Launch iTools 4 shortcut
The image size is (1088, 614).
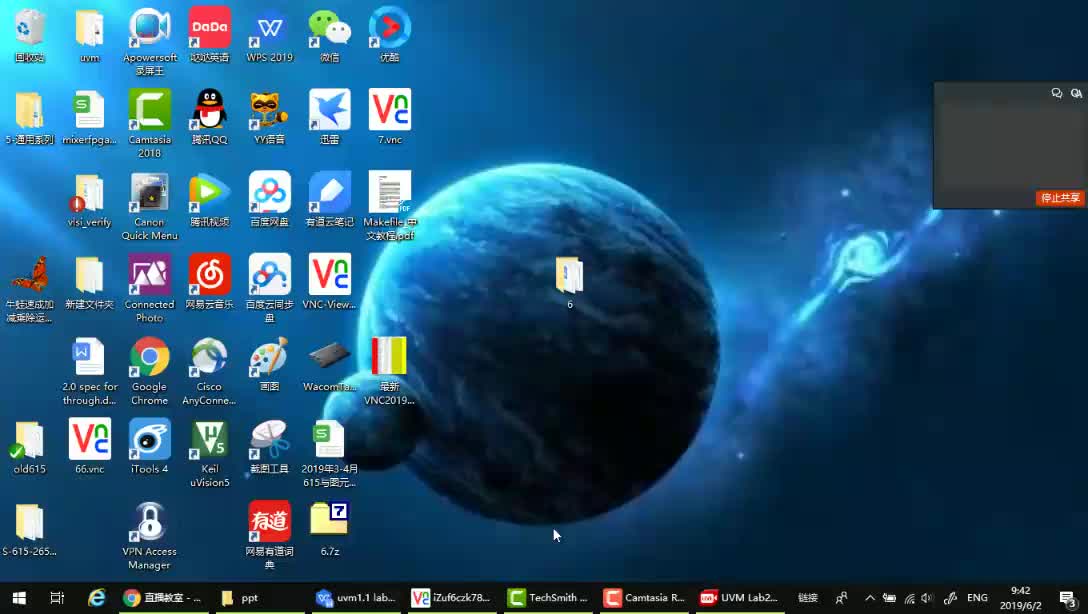149,446
